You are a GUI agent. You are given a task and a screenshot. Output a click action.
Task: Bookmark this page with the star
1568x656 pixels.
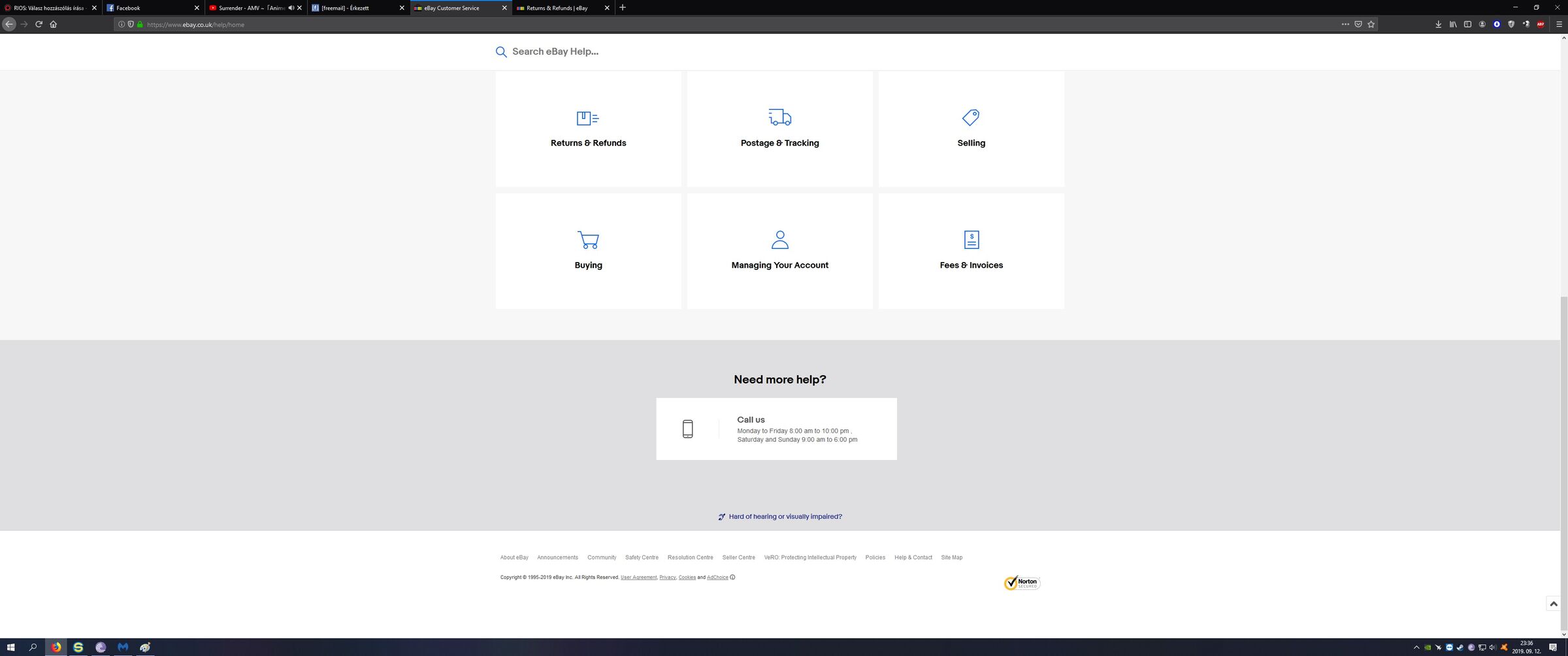(x=1371, y=24)
